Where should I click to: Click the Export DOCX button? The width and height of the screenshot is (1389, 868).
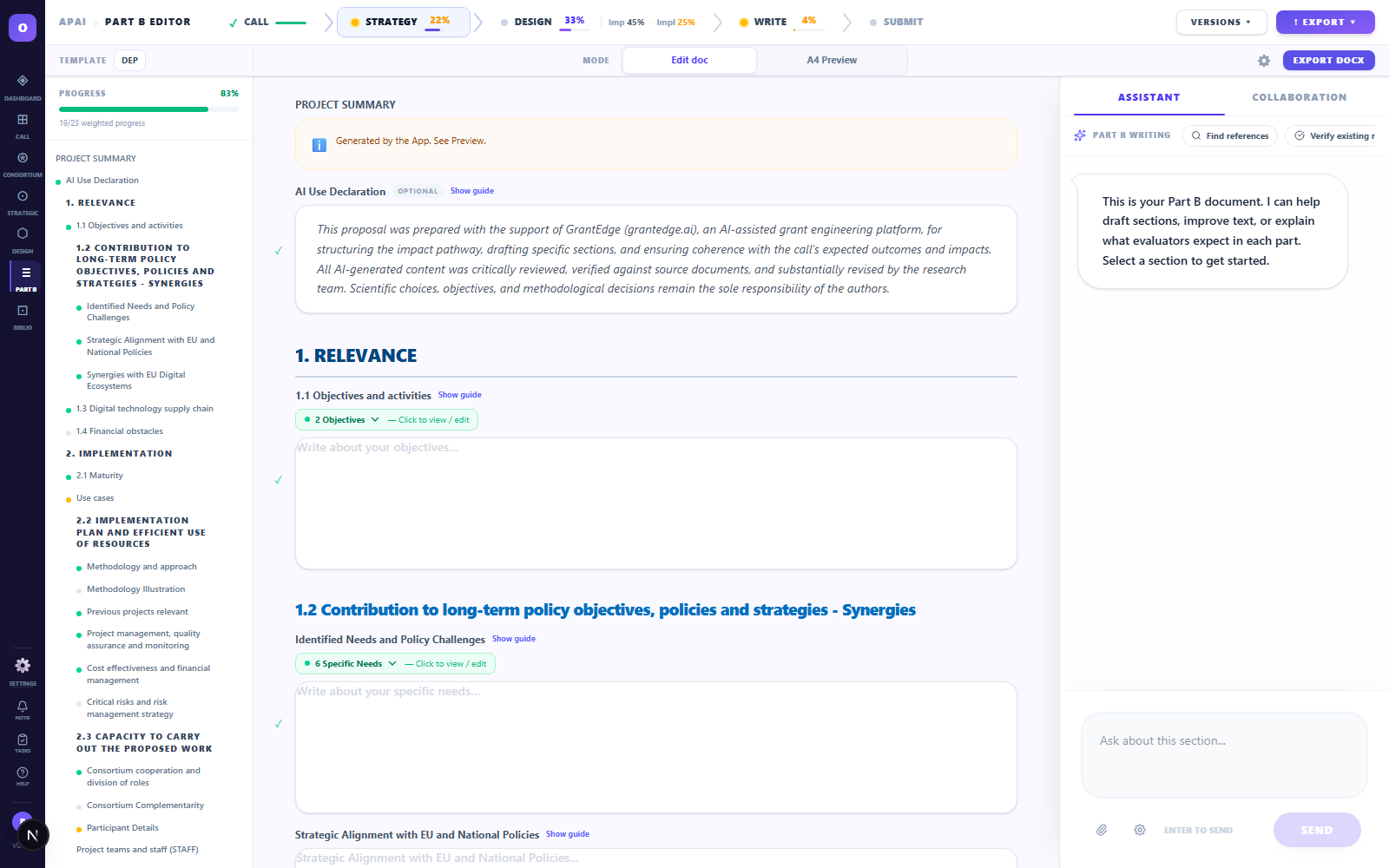[x=1327, y=61]
